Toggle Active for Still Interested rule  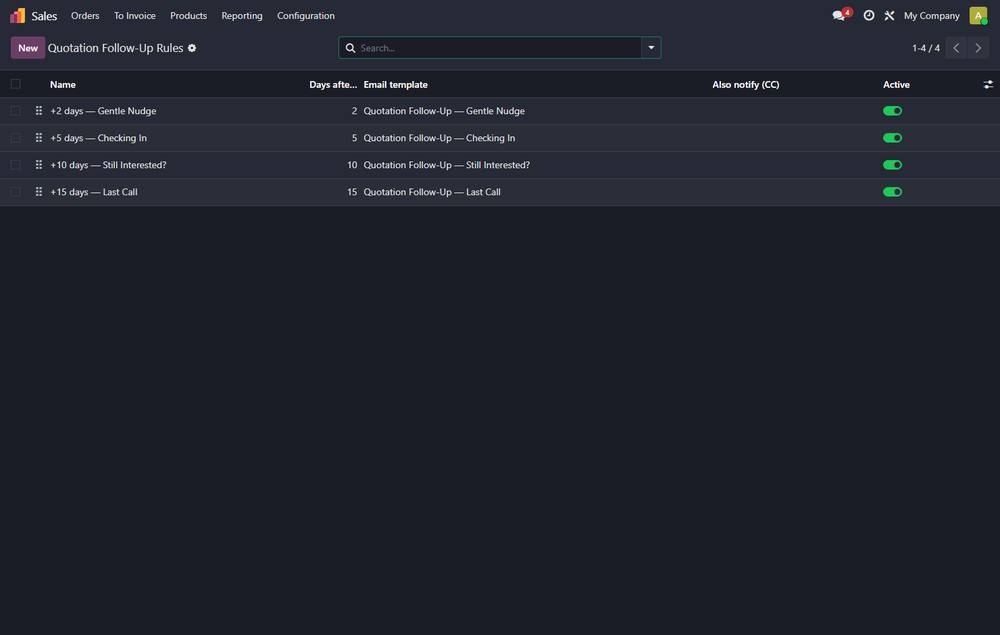coord(892,164)
